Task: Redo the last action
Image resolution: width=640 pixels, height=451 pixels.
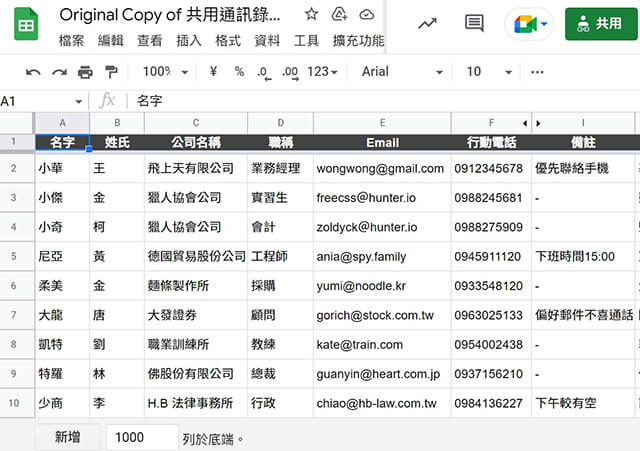Action: tap(60, 72)
